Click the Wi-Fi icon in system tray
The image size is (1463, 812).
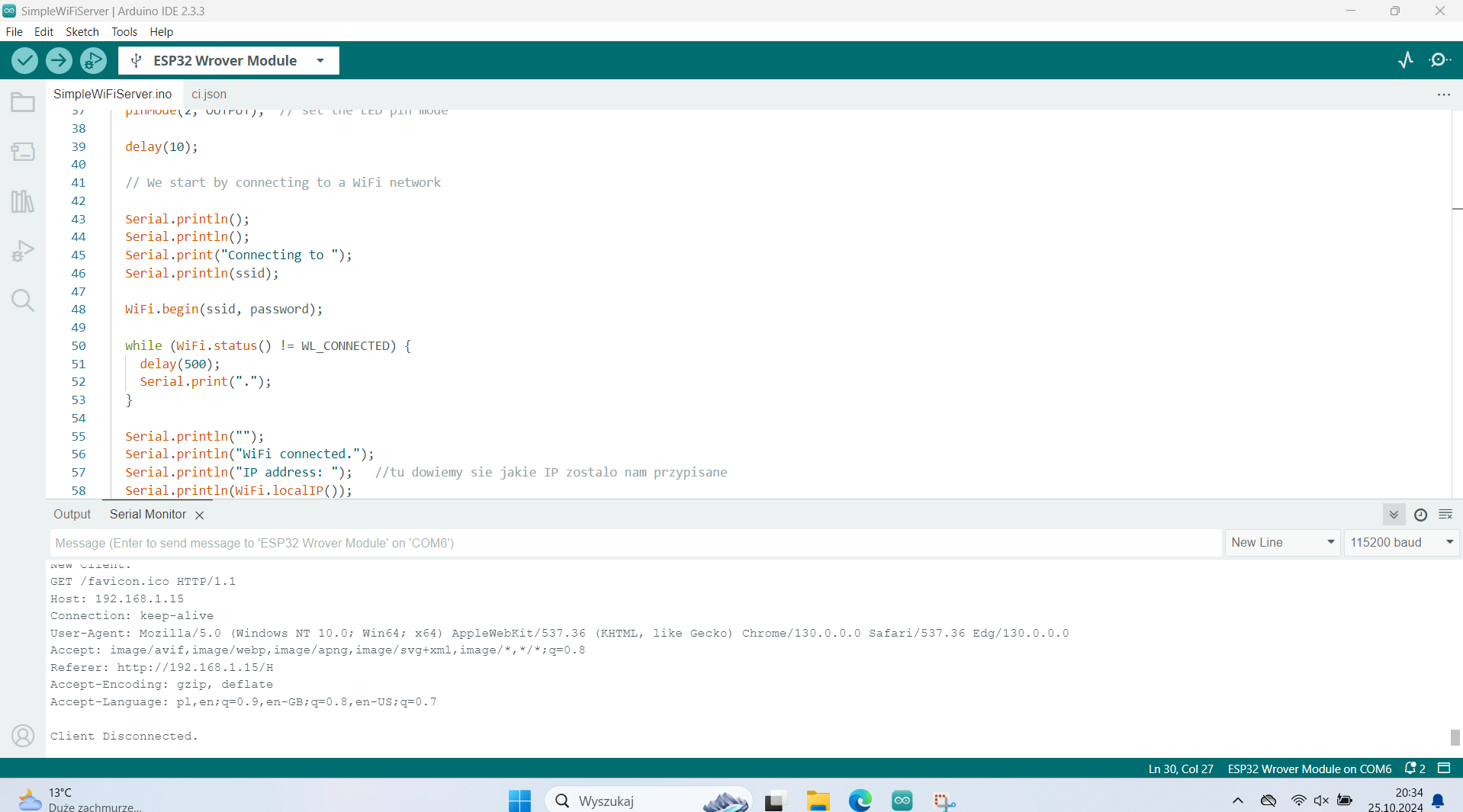tap(1298, 801)
